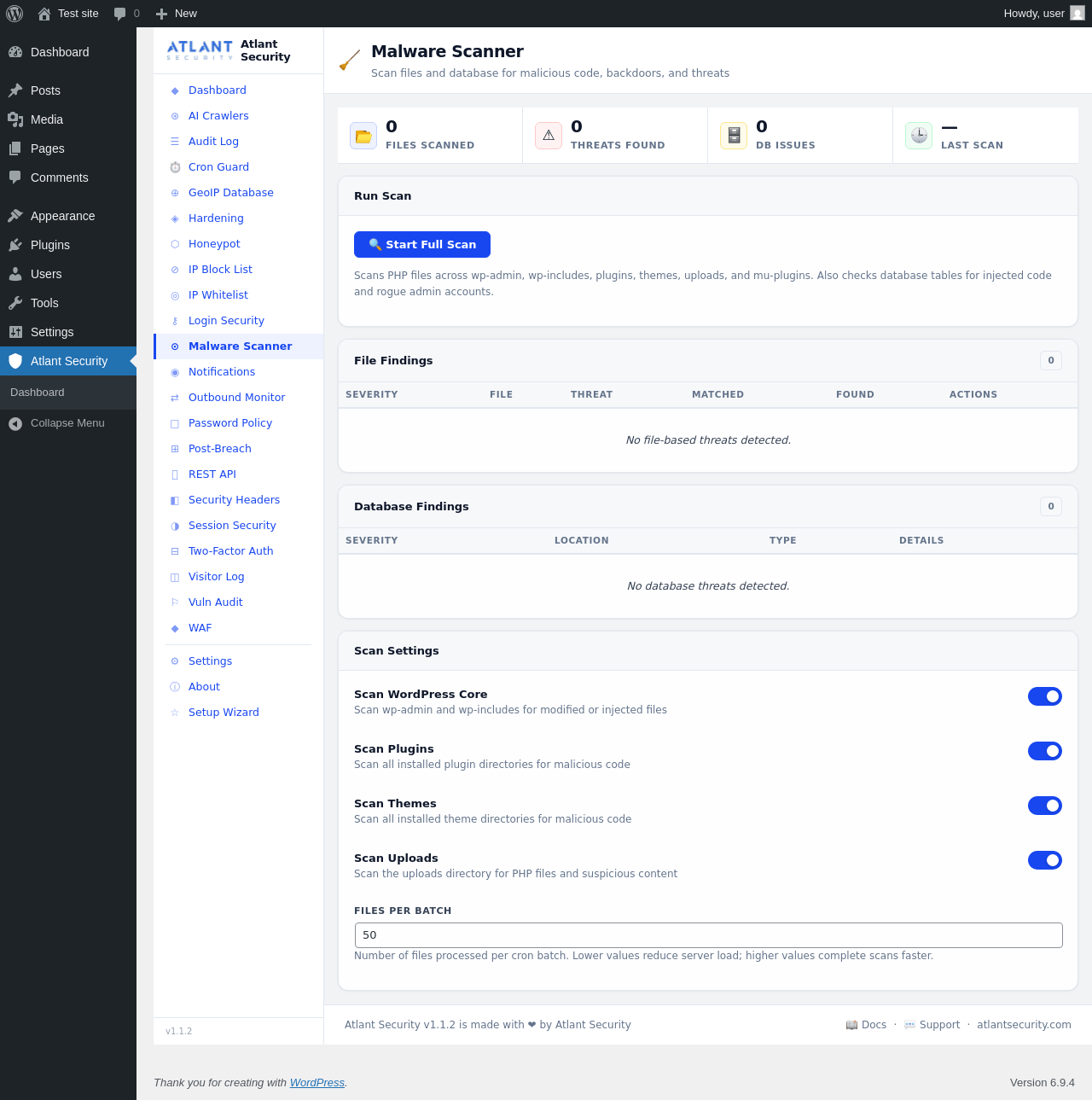Toggle the Scan Themes switch

1044,806
